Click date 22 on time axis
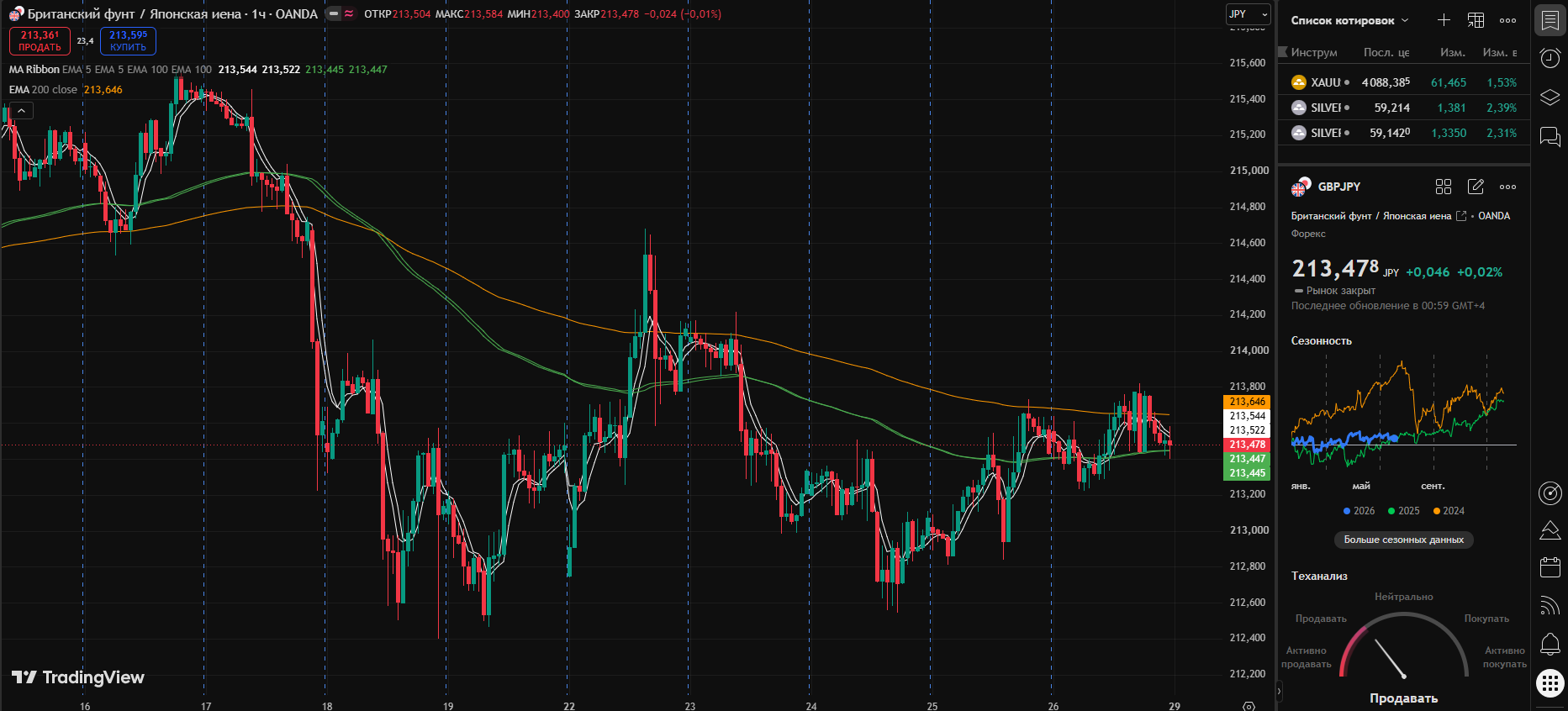The width and height of the screenshot is (1568, 711). click(569, 706)
